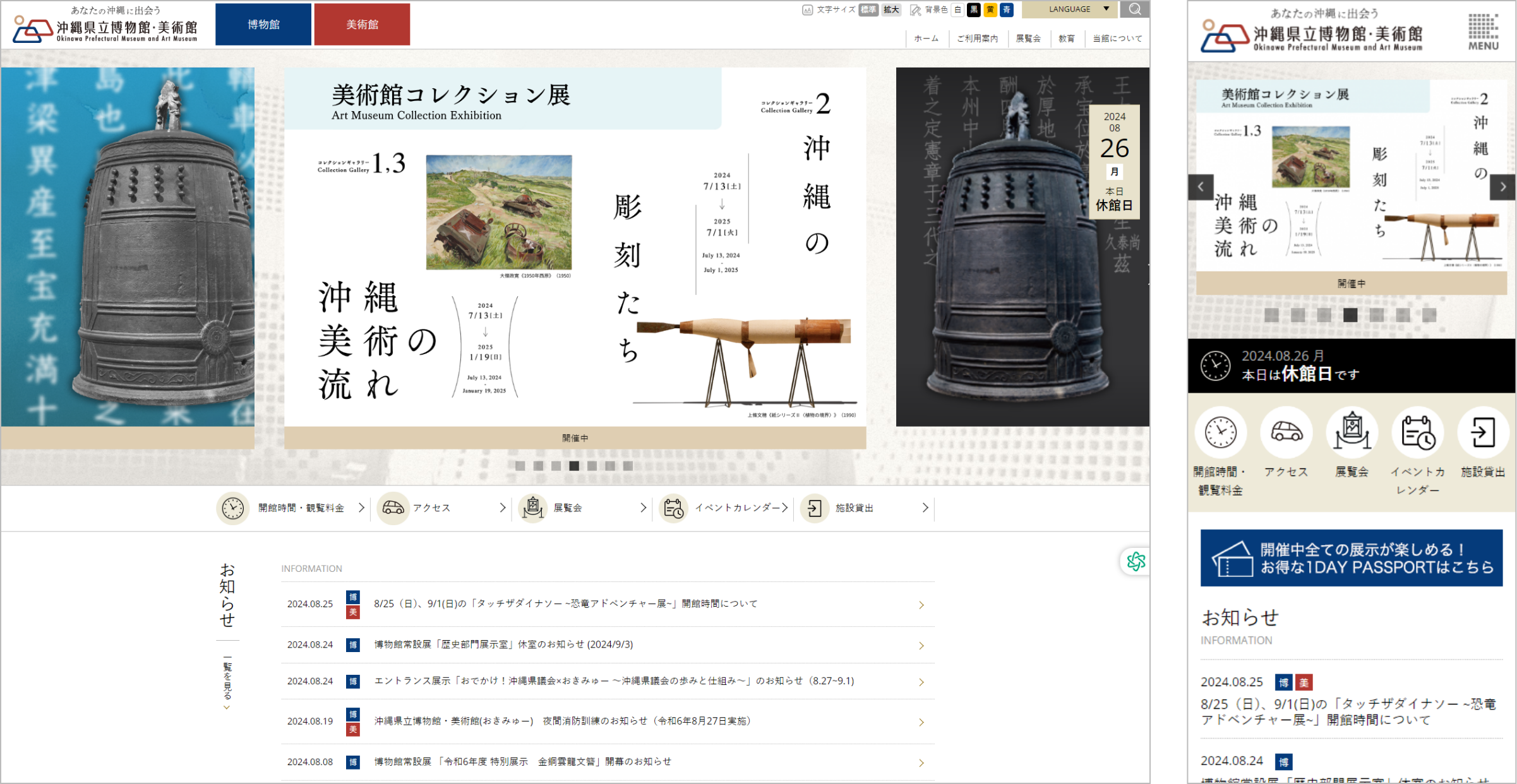Set font size to 標準
1517x784 pixels.
[868, 9]
